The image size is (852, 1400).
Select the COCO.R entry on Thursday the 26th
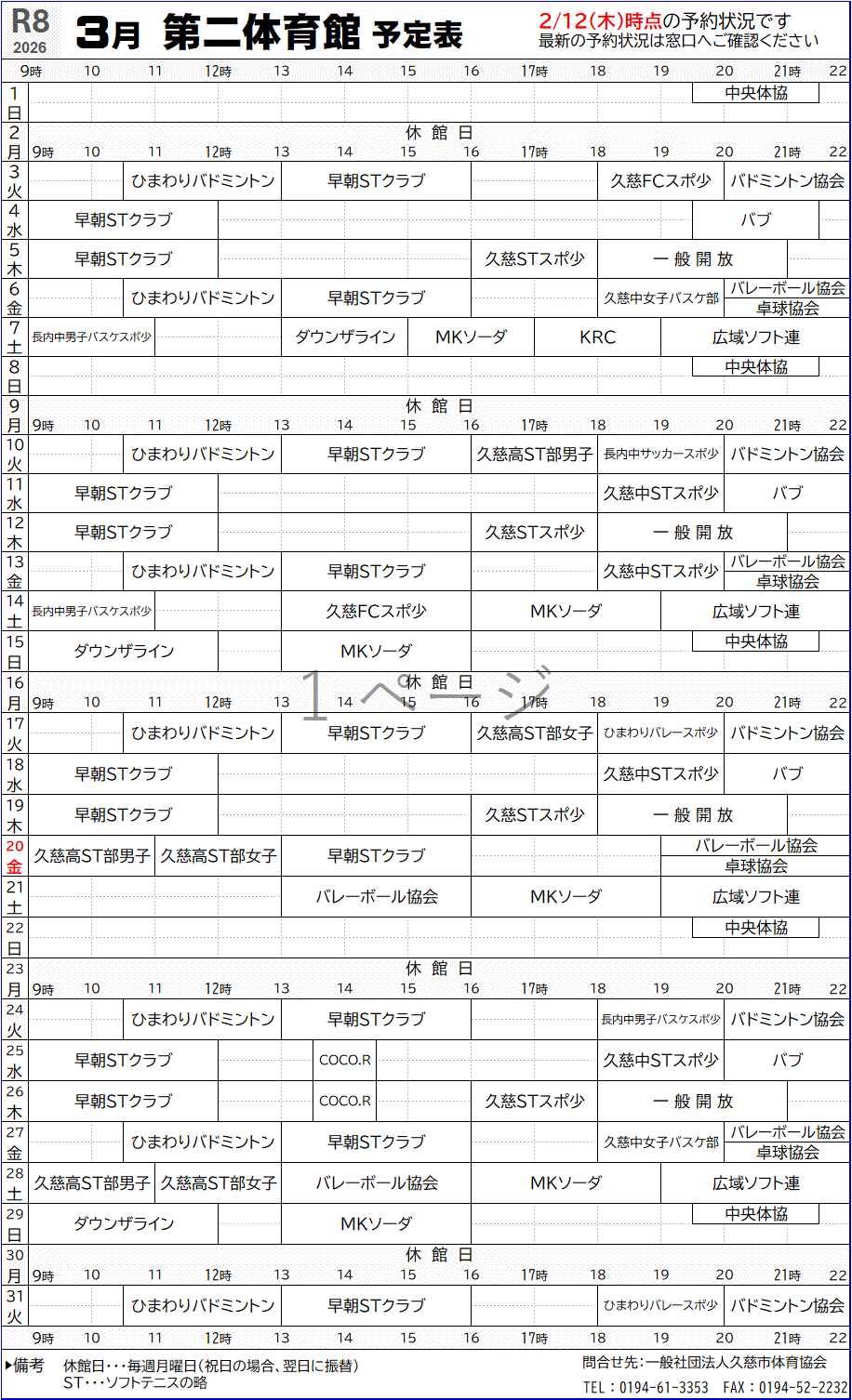point(344,1101)
